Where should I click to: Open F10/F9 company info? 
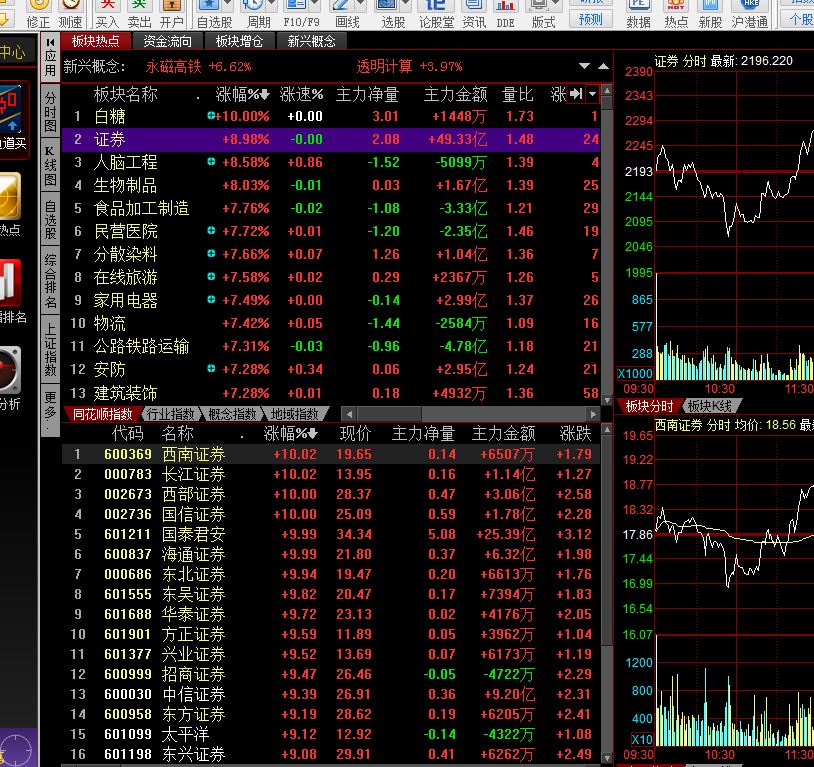297,14
